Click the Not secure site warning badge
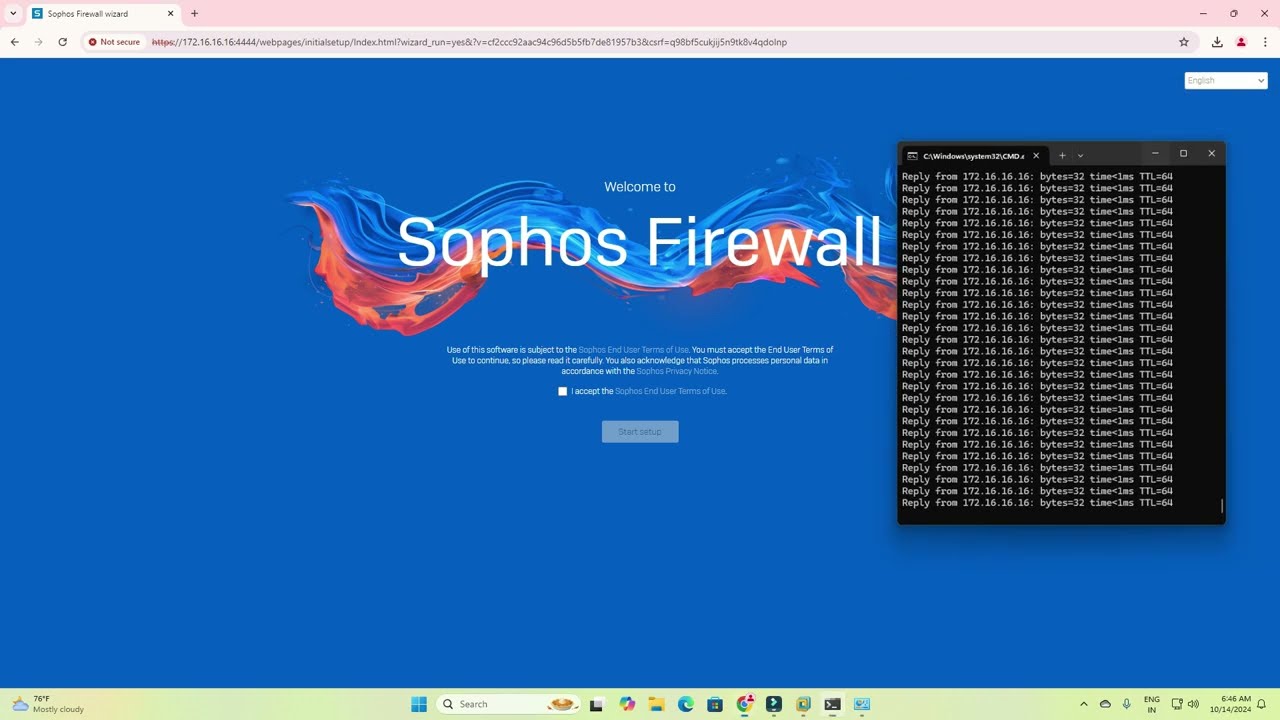This screenshot has height=720, width=1280. click(114, 42)
